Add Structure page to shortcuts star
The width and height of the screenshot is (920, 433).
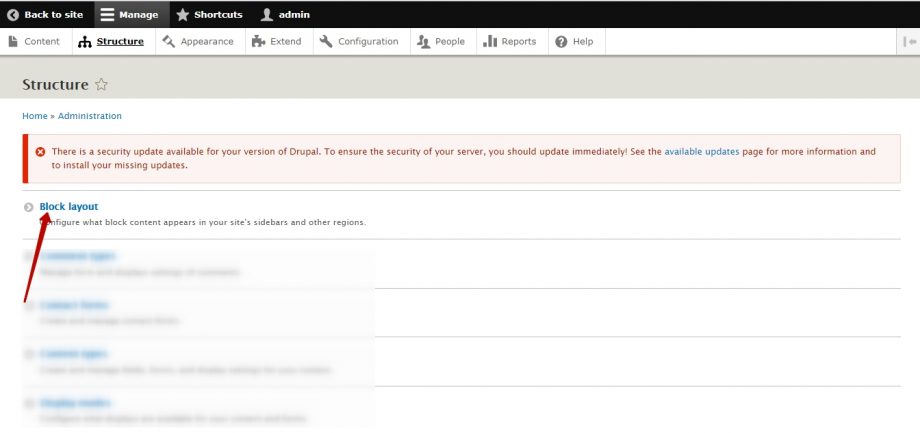101,85
